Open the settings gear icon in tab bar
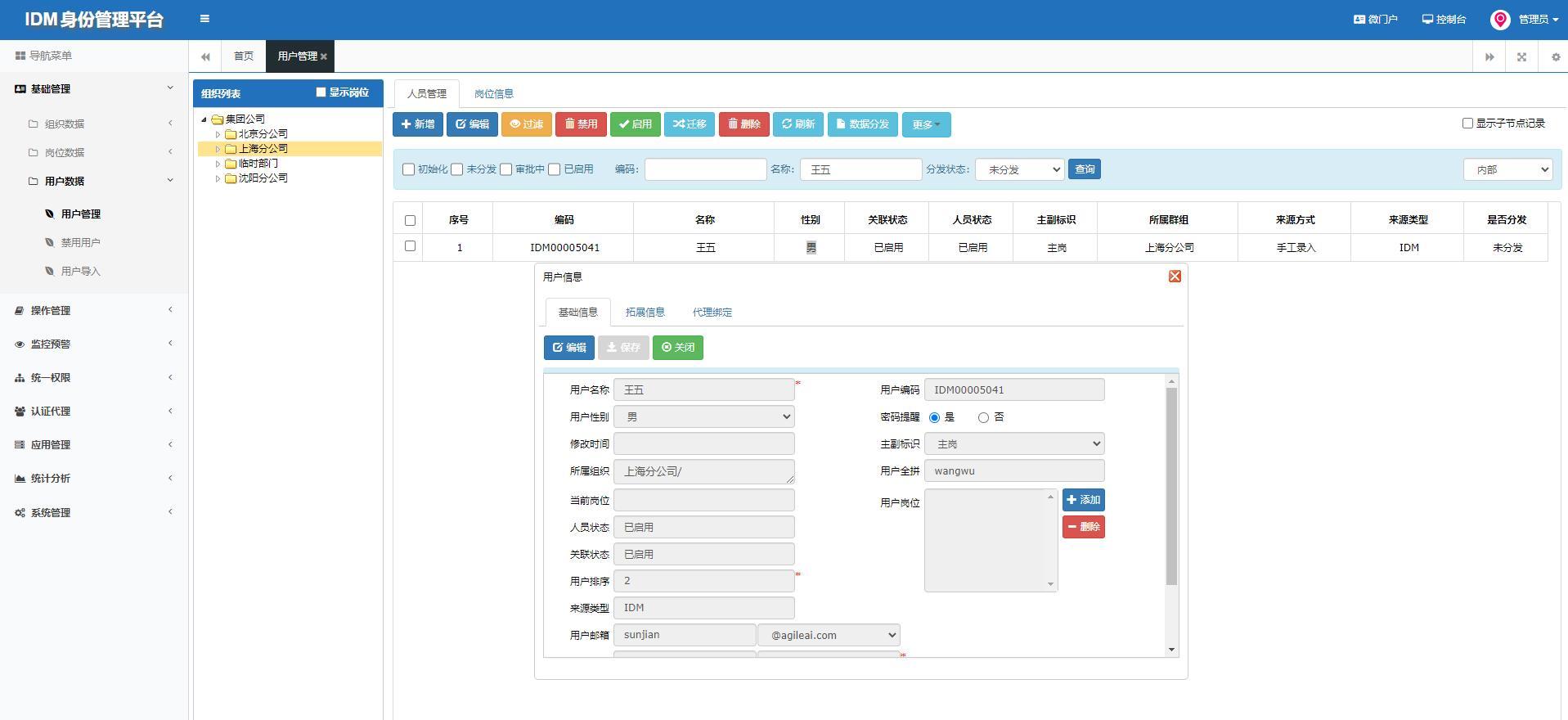This screenshot has height=720, width=1568. click(1556, 56)
